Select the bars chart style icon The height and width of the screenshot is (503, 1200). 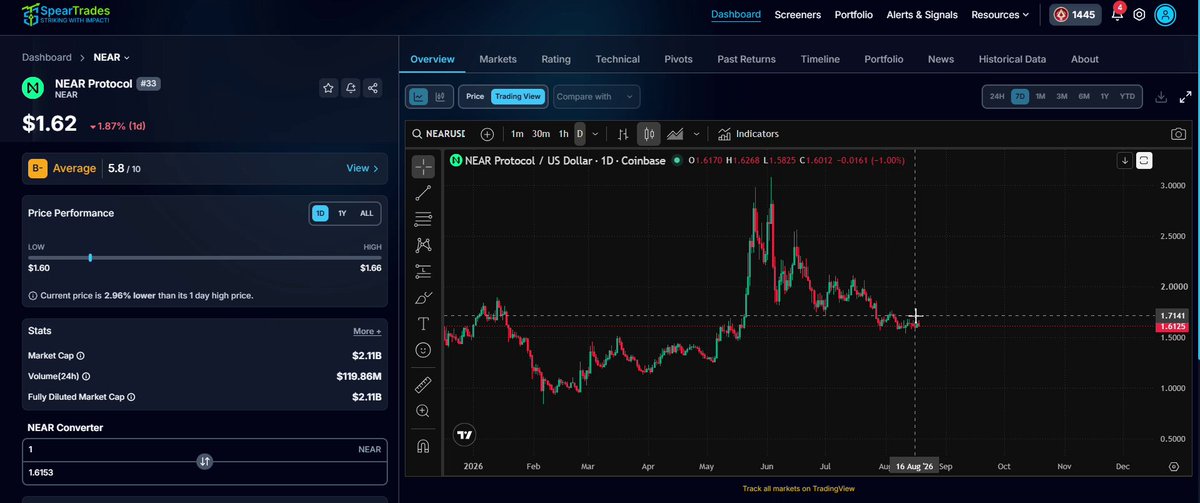[x=623, y=133]
